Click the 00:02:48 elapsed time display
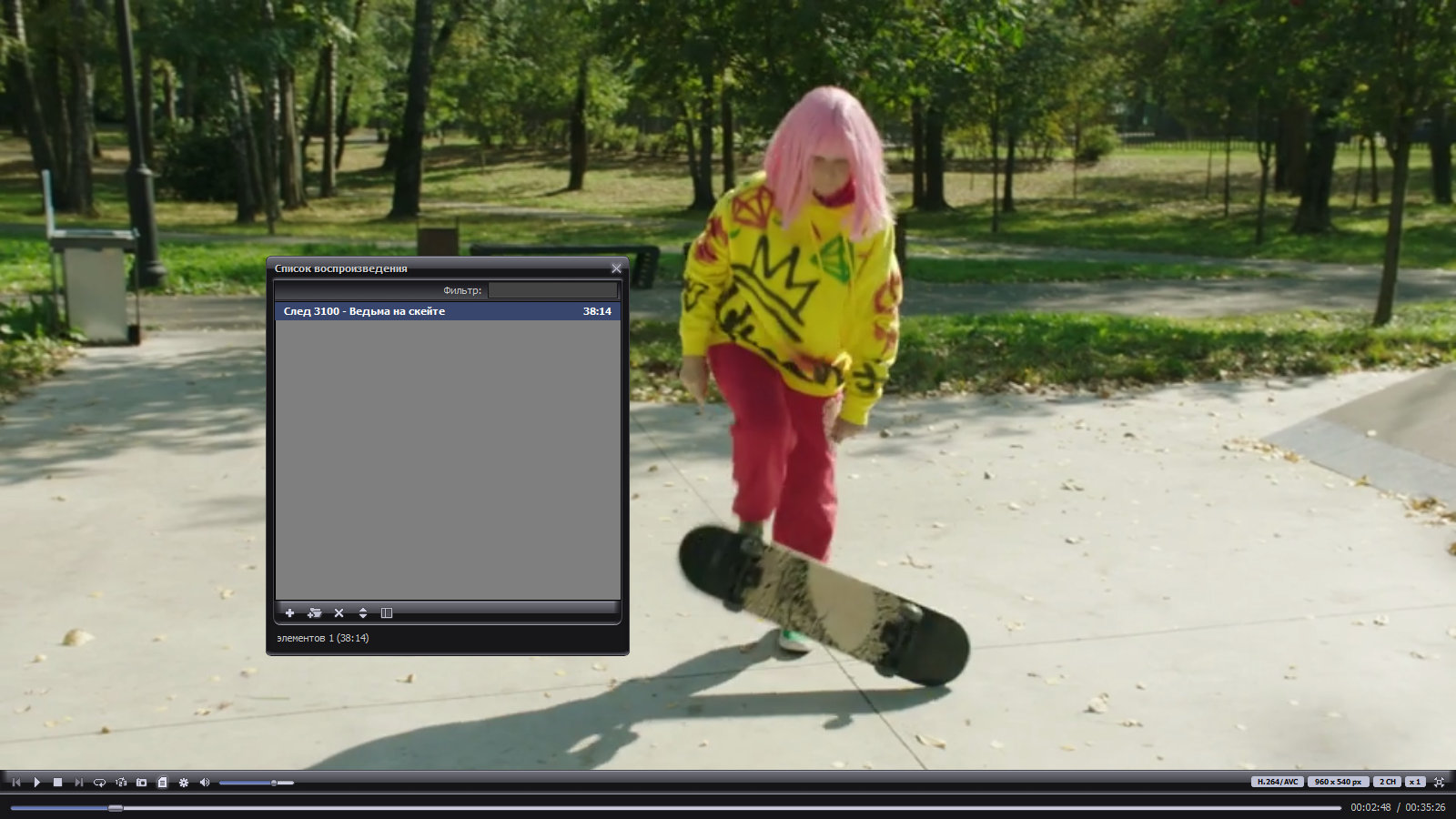The width and height of the screenshot is (1456, 819). tap(1370, 807)
